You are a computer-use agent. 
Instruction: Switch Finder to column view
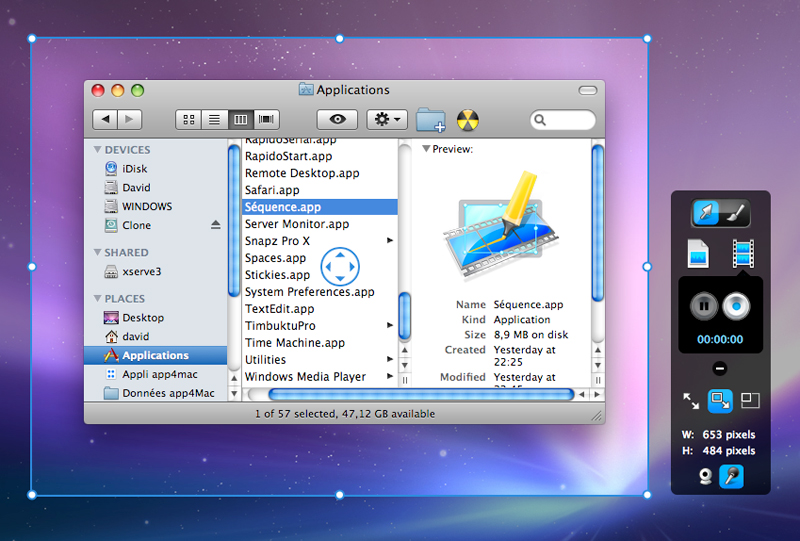(x=240, y=119)
